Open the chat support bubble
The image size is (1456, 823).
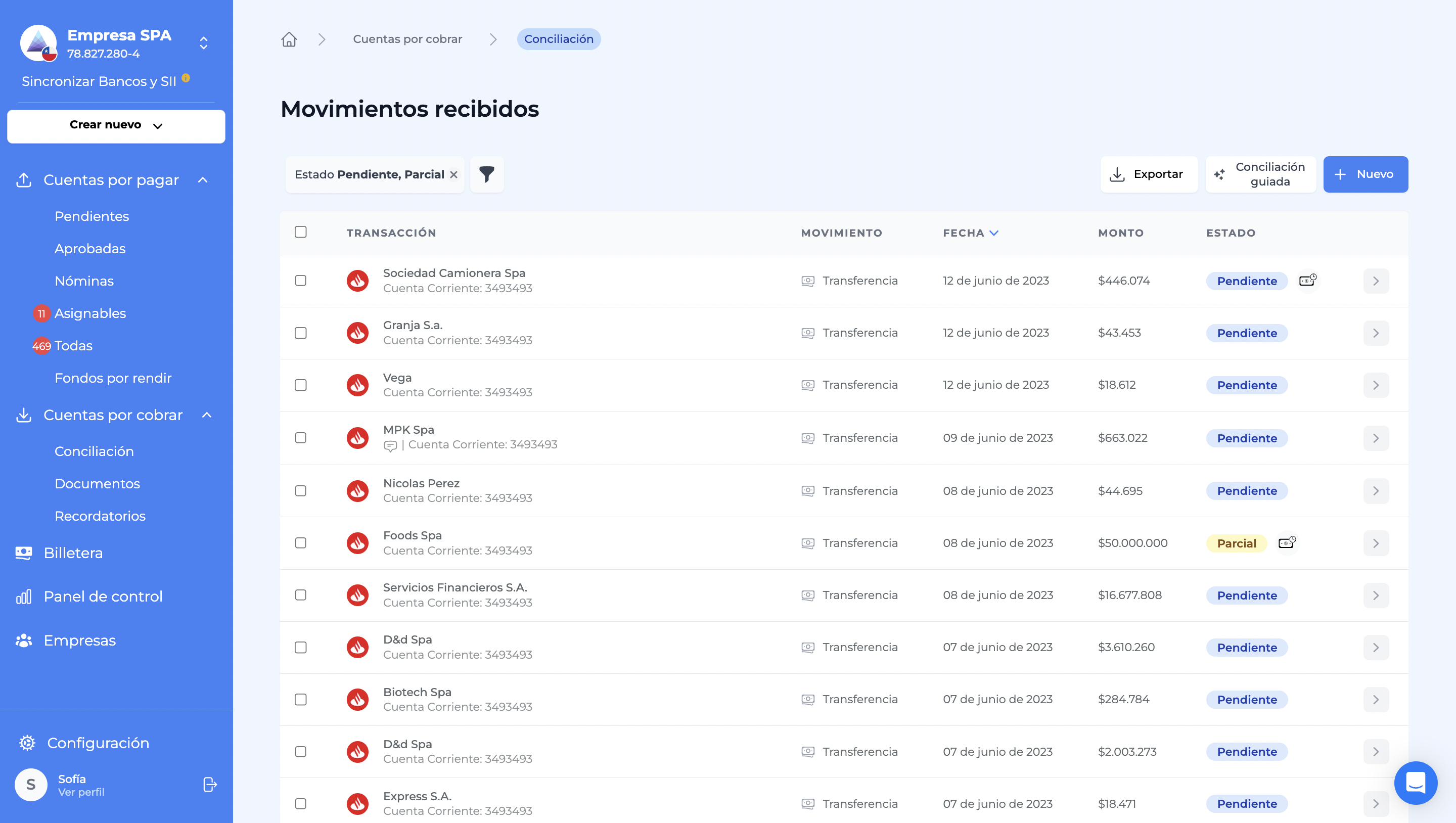pos(1416,783)
